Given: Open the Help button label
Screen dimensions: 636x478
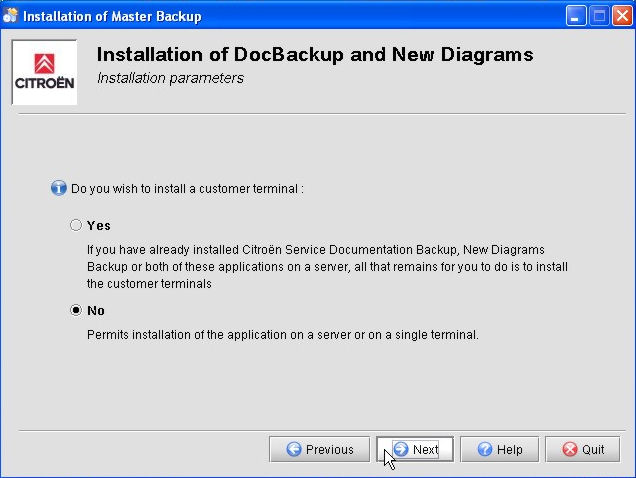Looking at the screenshot, I should point(509,450).
